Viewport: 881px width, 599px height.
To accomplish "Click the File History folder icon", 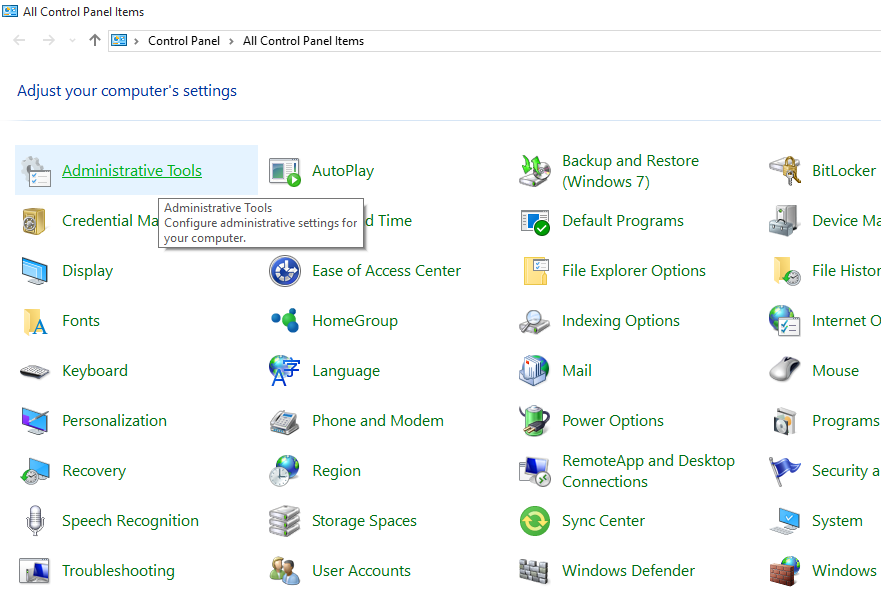I will (x=786, y=271).
